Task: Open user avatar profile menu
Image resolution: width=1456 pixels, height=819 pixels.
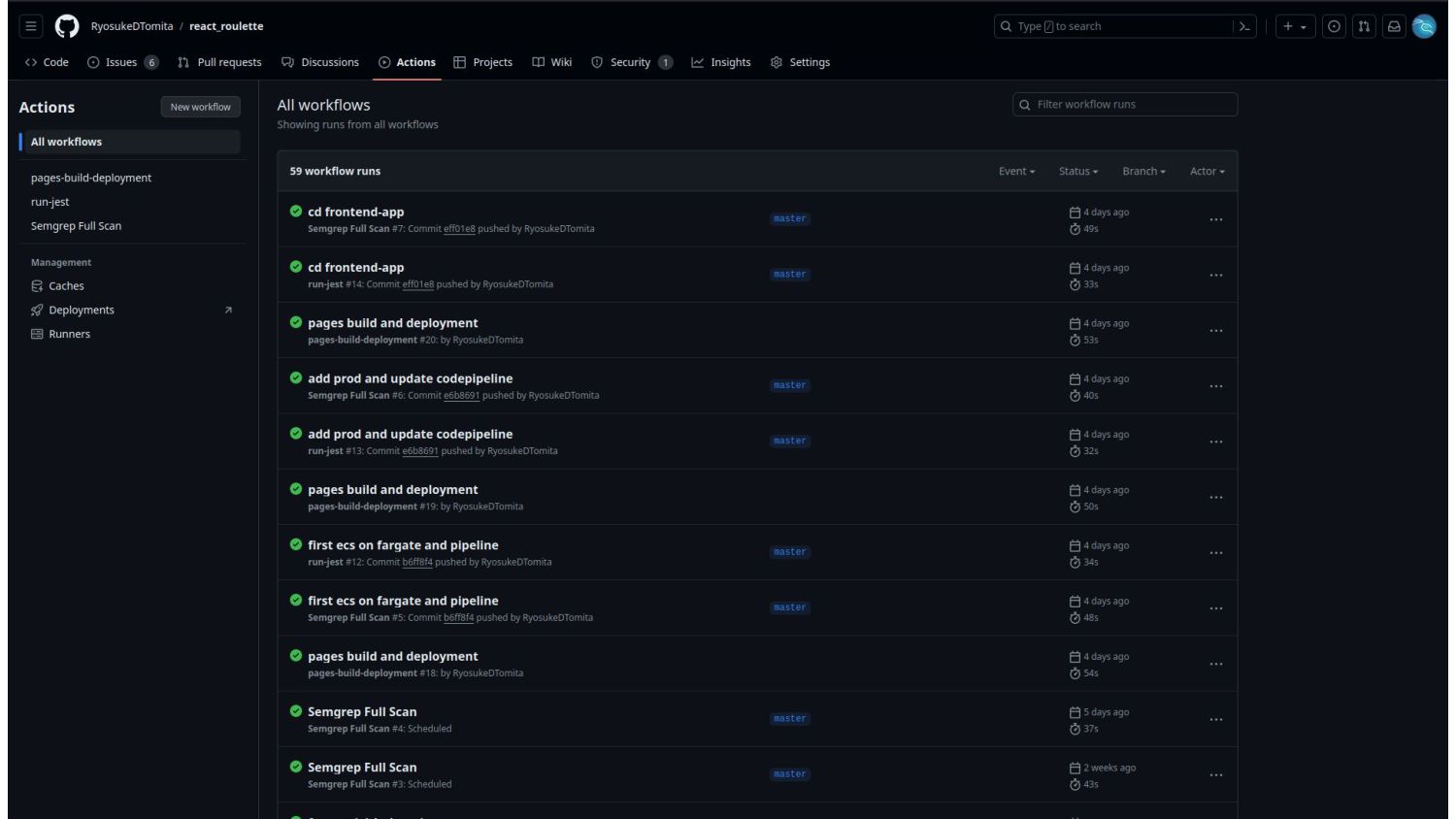Action: (x=1424, y=26)
